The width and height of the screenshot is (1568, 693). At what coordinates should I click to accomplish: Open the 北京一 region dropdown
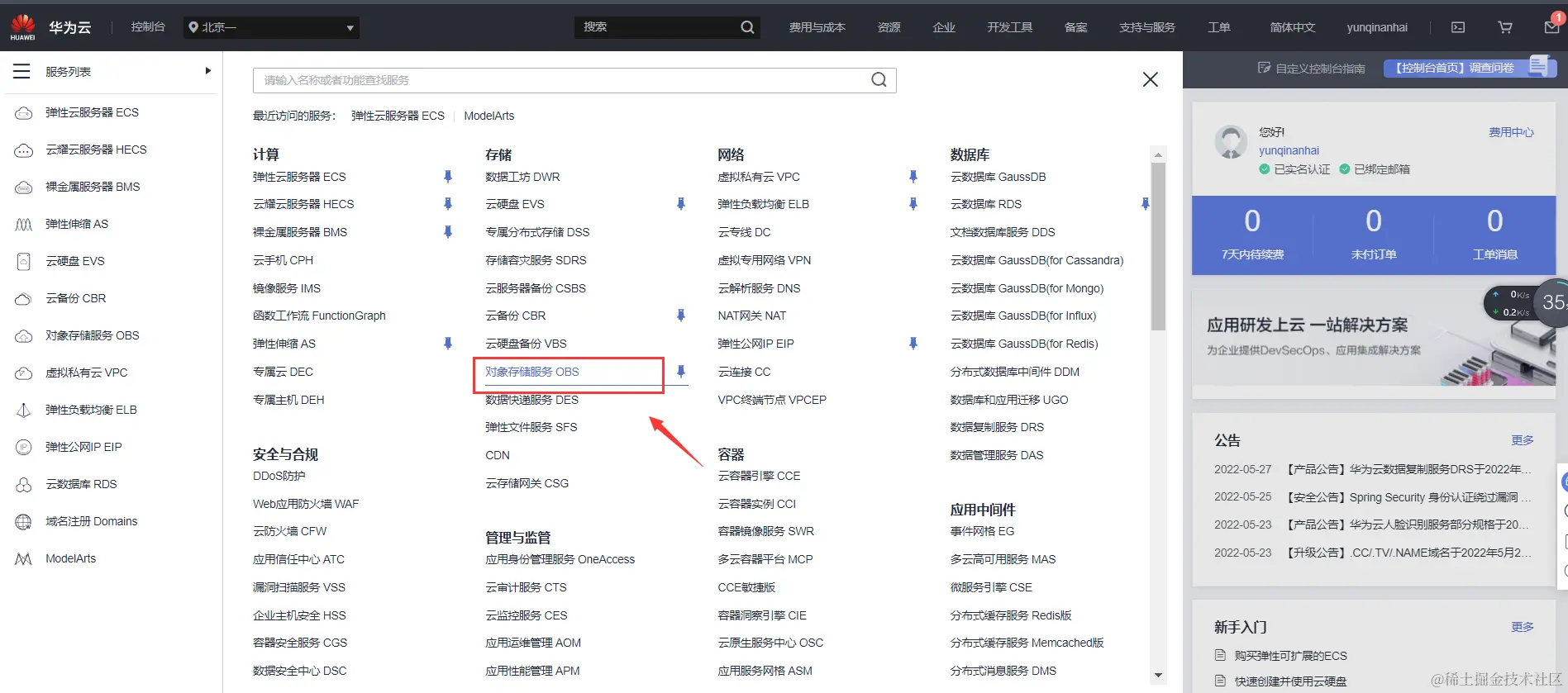271,27
